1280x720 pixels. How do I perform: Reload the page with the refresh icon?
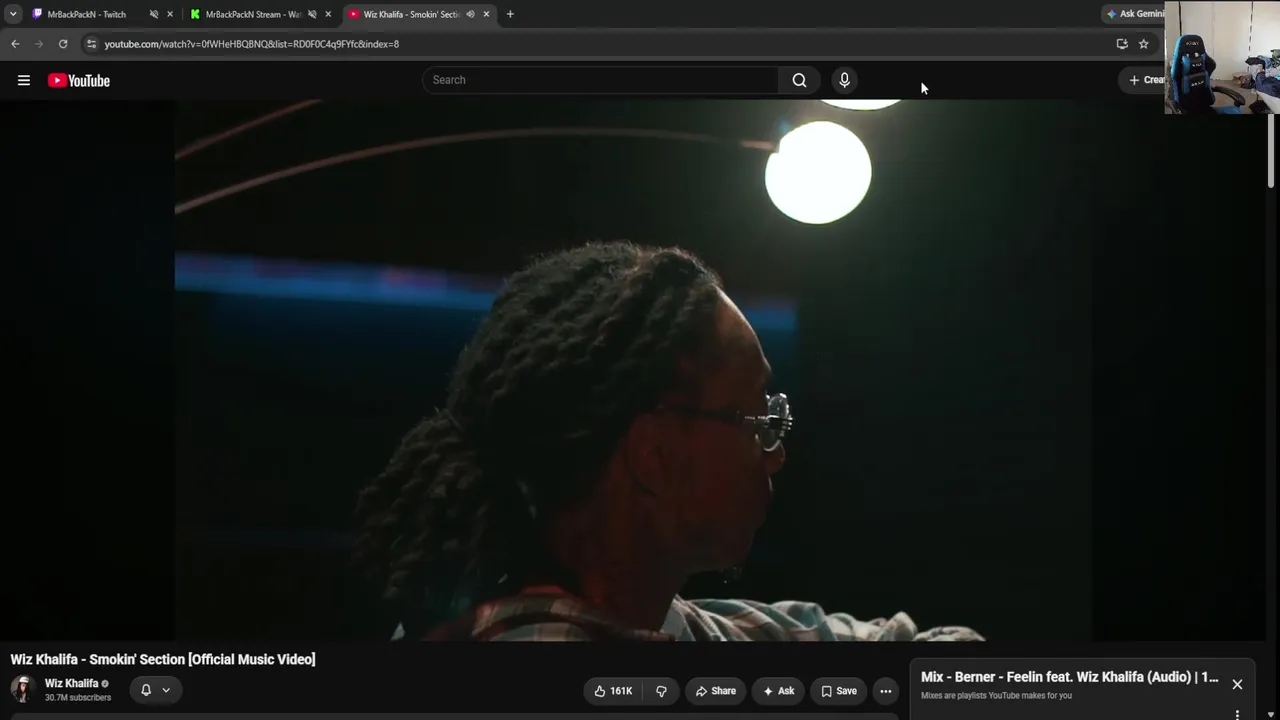pos(63,44)
